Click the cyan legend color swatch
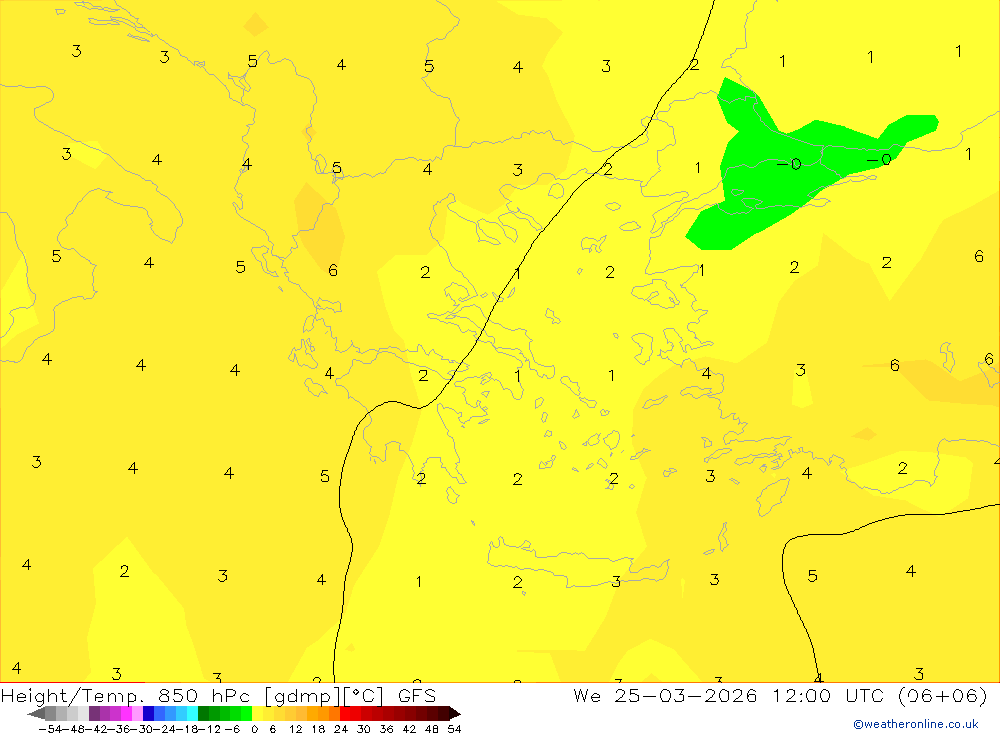The width and height of the screenshot is (1000, 733). [192, 713]
